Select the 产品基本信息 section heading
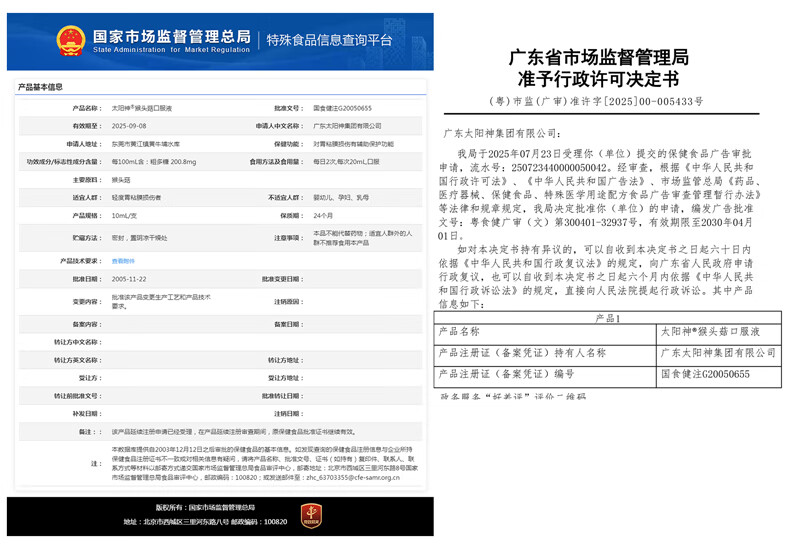The height and width of the screenshot is (549, 790). [40, 87]
